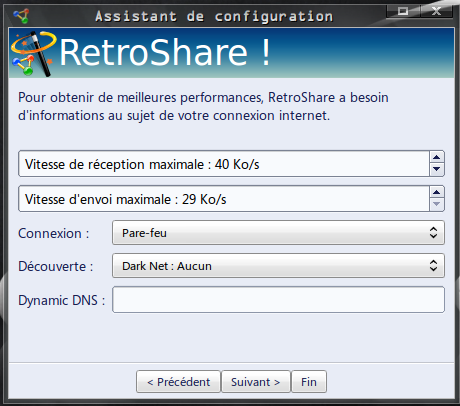The height and width of the screenshot is (406, 460).
Task: Click the RetroShare icon in title bar
Action: pos(21,16)
